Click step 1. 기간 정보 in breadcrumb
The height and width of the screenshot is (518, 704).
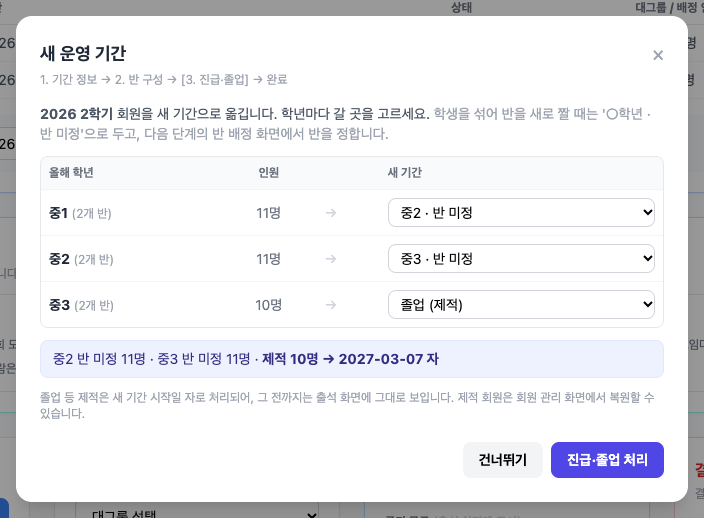[69, 79]
